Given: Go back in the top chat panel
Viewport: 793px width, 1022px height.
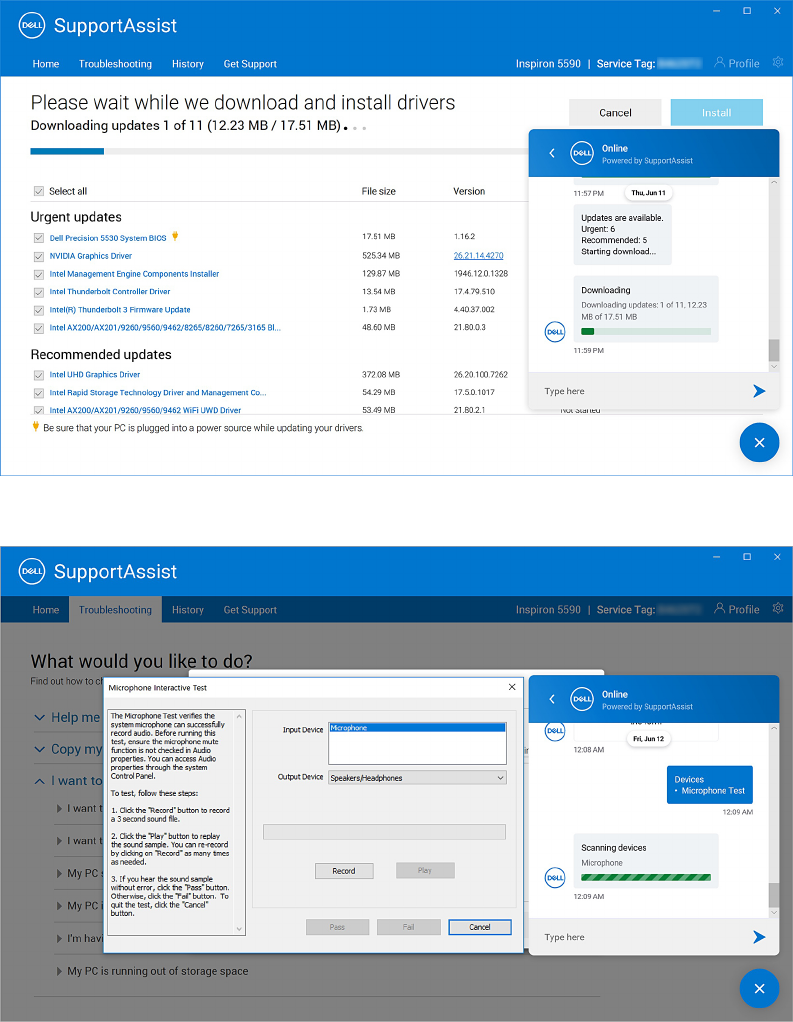Looking at the screenshot, I should [x=552, y=153].
